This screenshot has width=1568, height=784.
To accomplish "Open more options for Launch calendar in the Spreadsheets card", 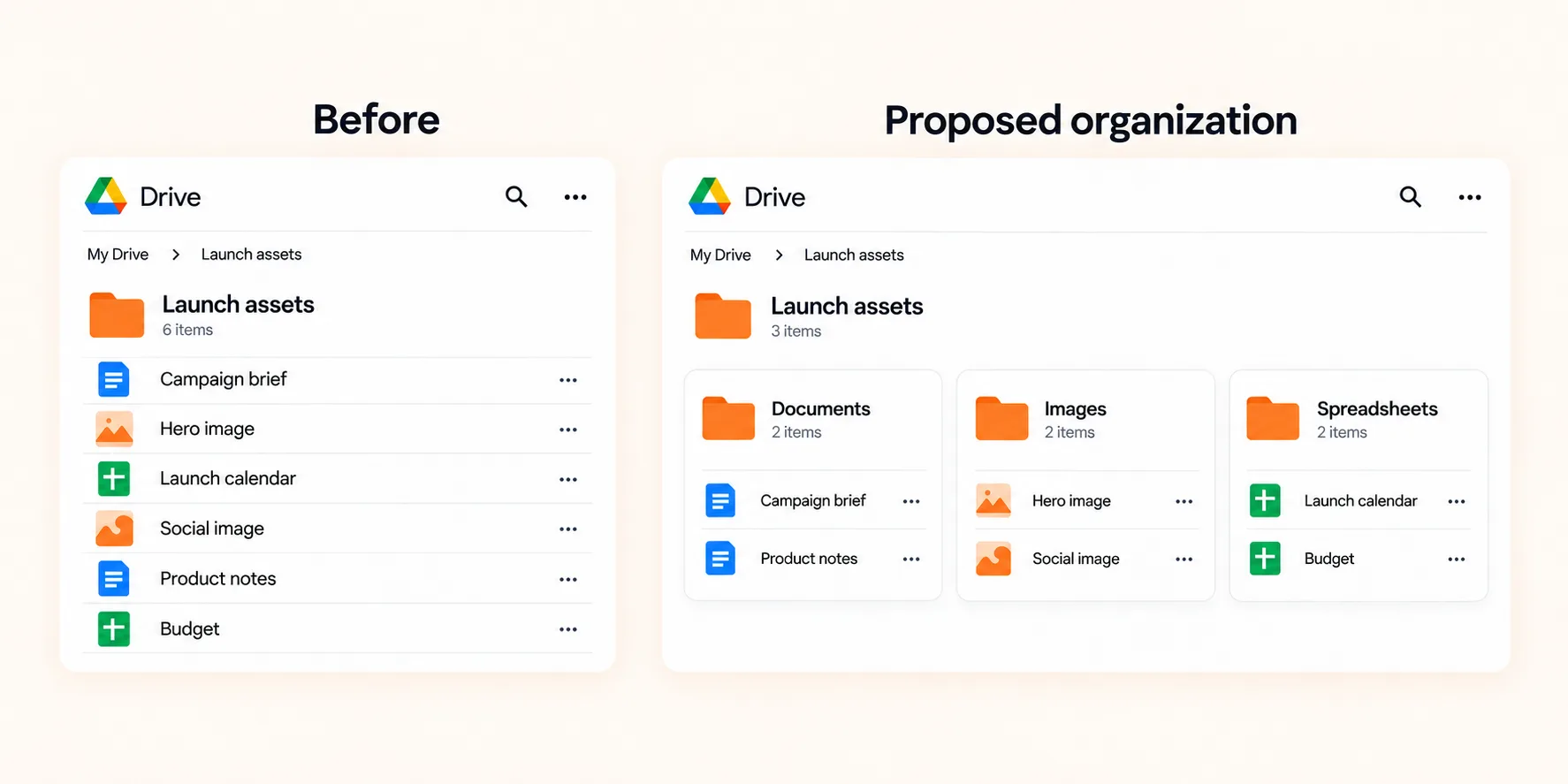I will tap(1457, 501).
